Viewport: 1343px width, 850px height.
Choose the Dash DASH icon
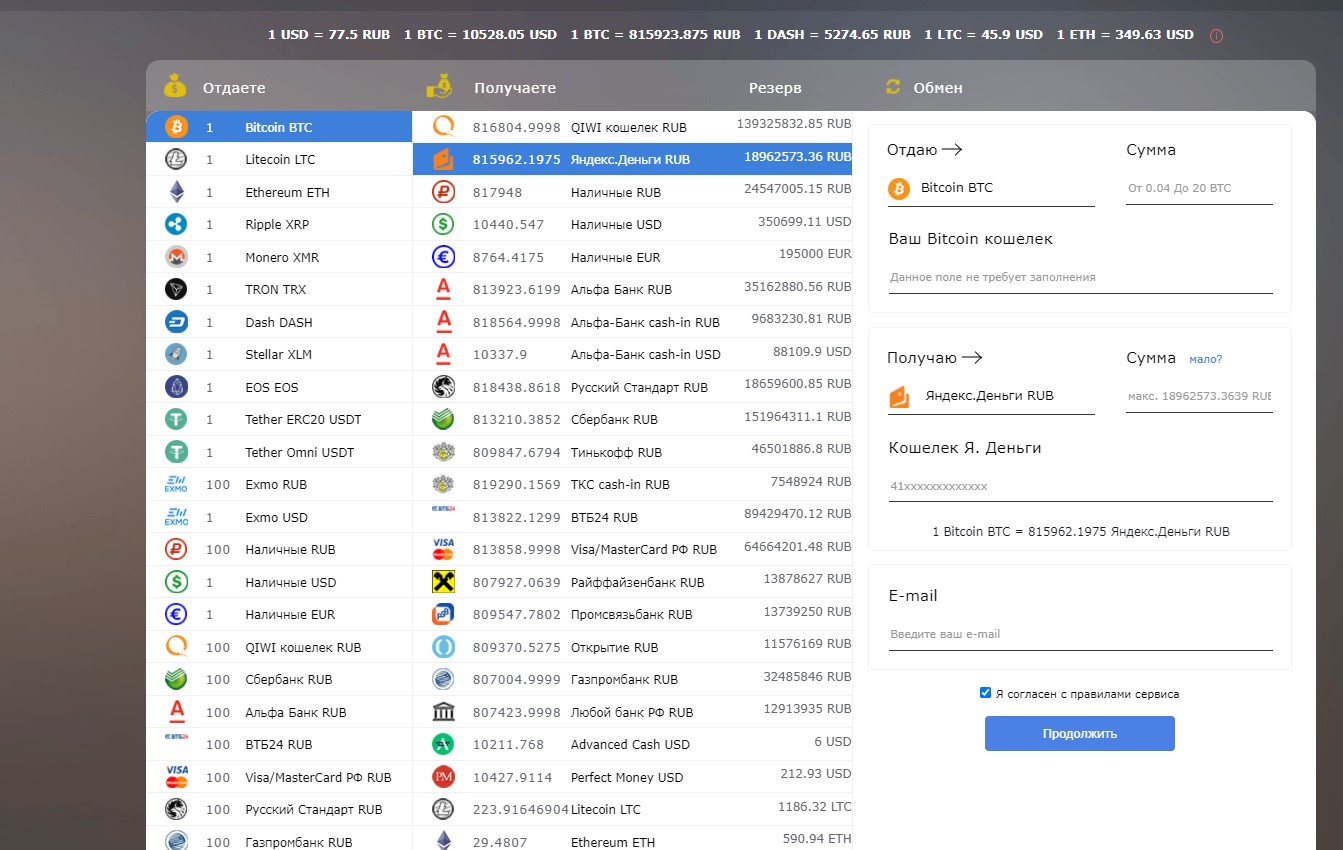click(x=176, y=322)
